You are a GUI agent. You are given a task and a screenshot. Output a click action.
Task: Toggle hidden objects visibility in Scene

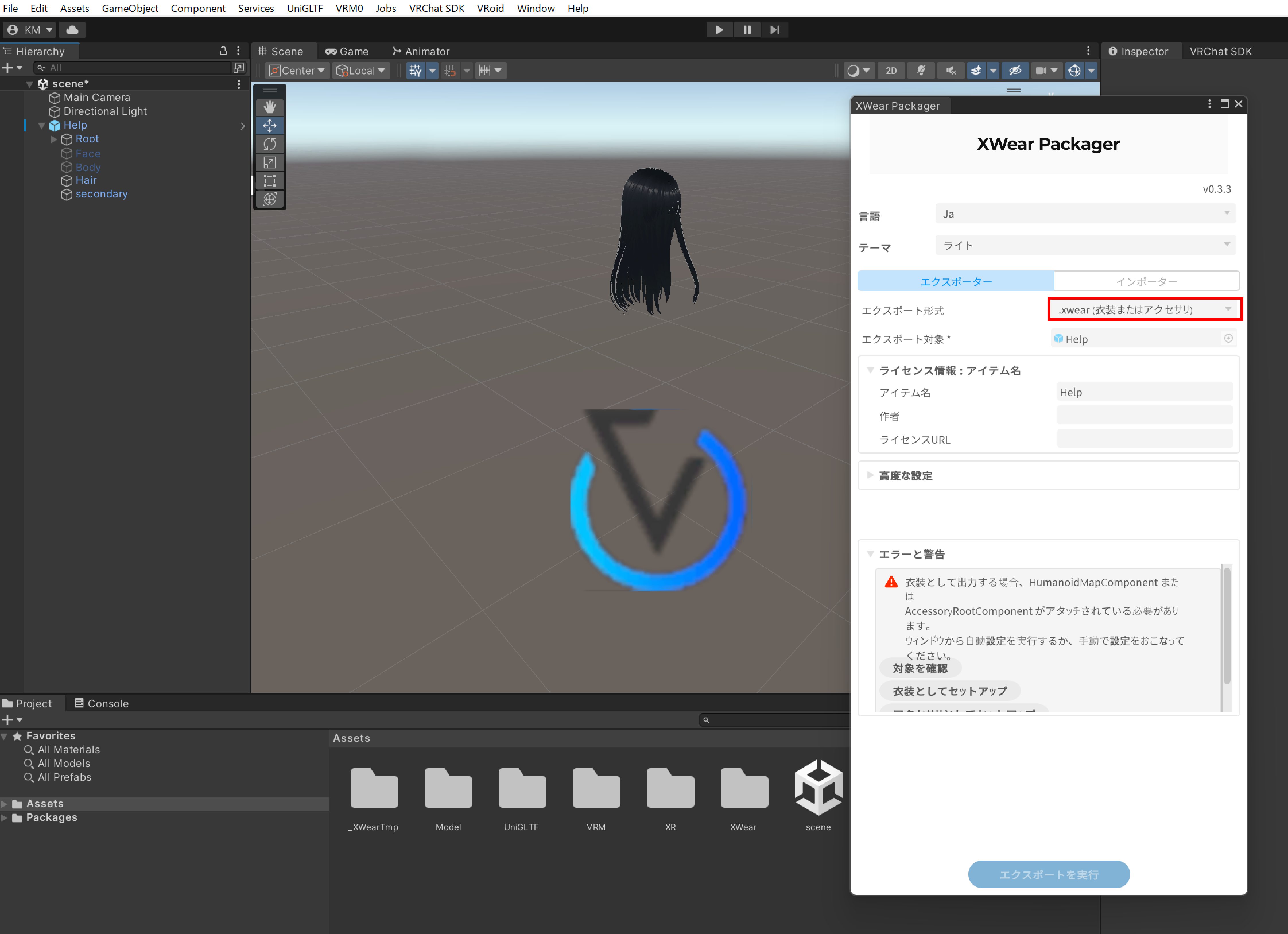[1015, 70]
